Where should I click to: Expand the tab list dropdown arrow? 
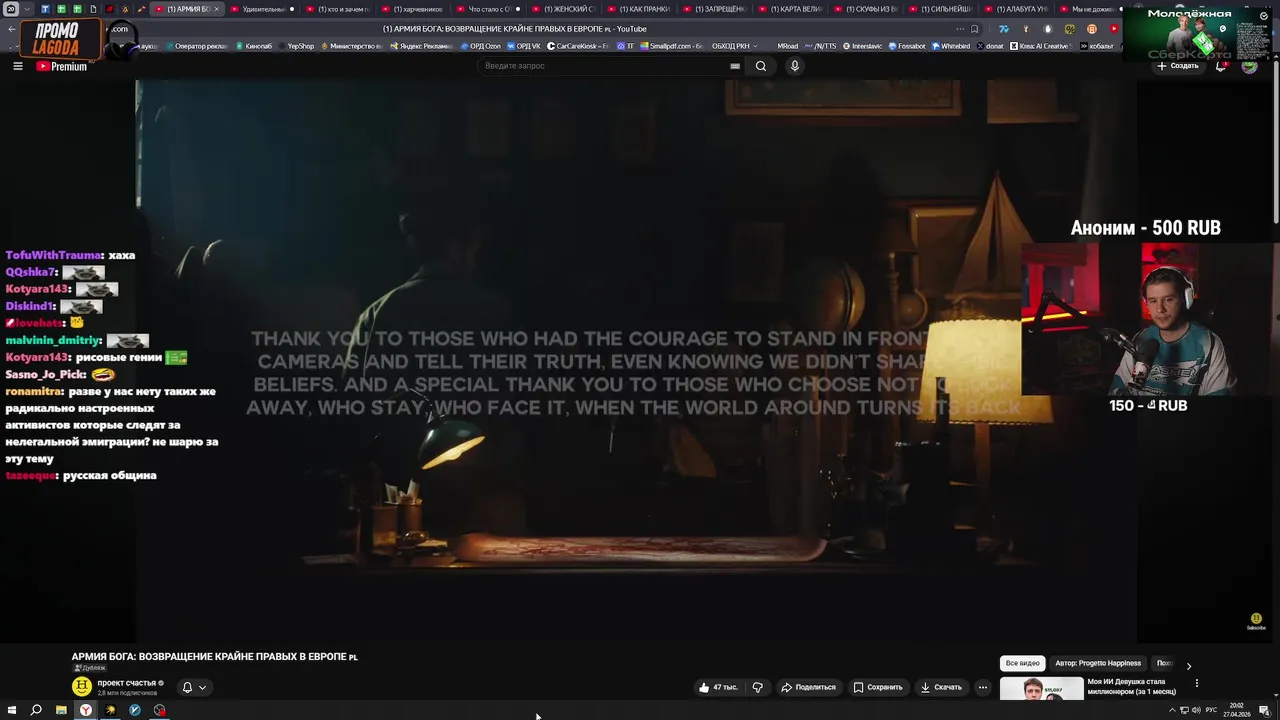pos(26,9)
